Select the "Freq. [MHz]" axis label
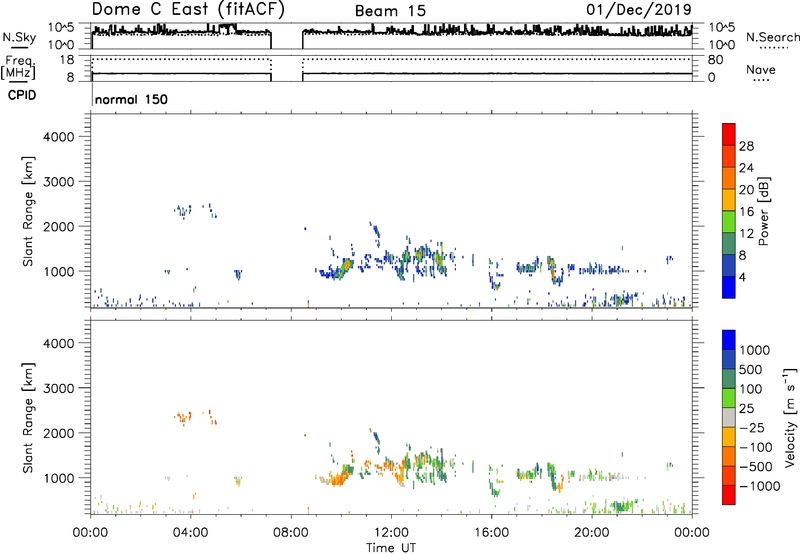 (19, 68)
